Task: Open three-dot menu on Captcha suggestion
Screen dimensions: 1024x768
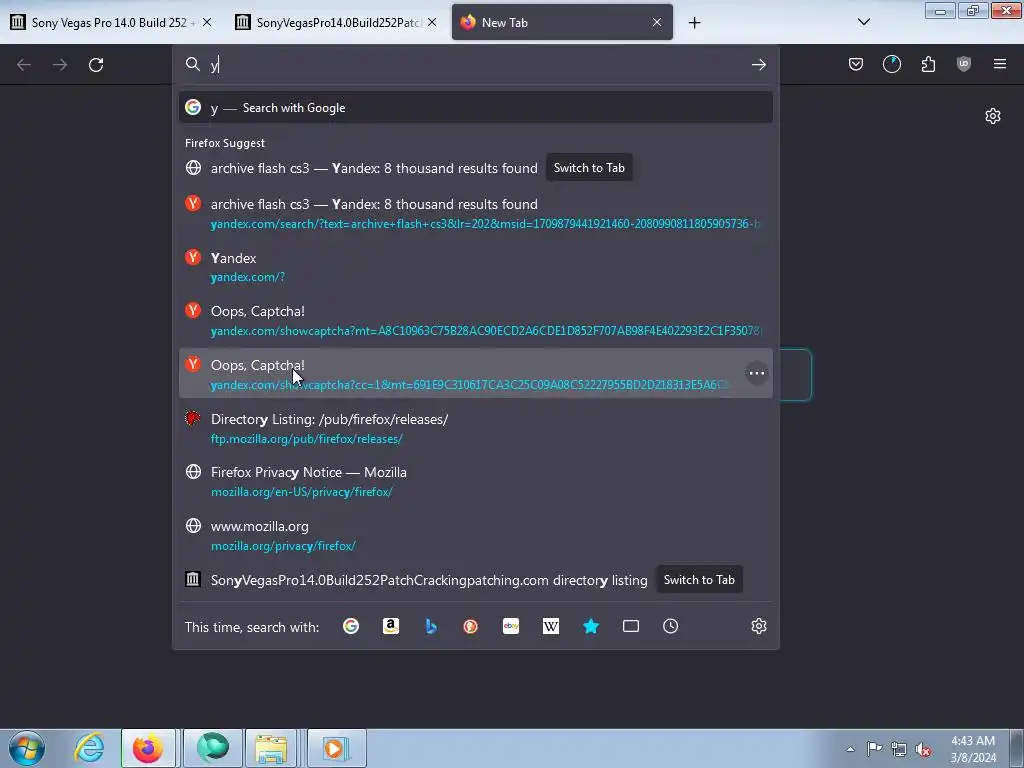Action: 756,374
